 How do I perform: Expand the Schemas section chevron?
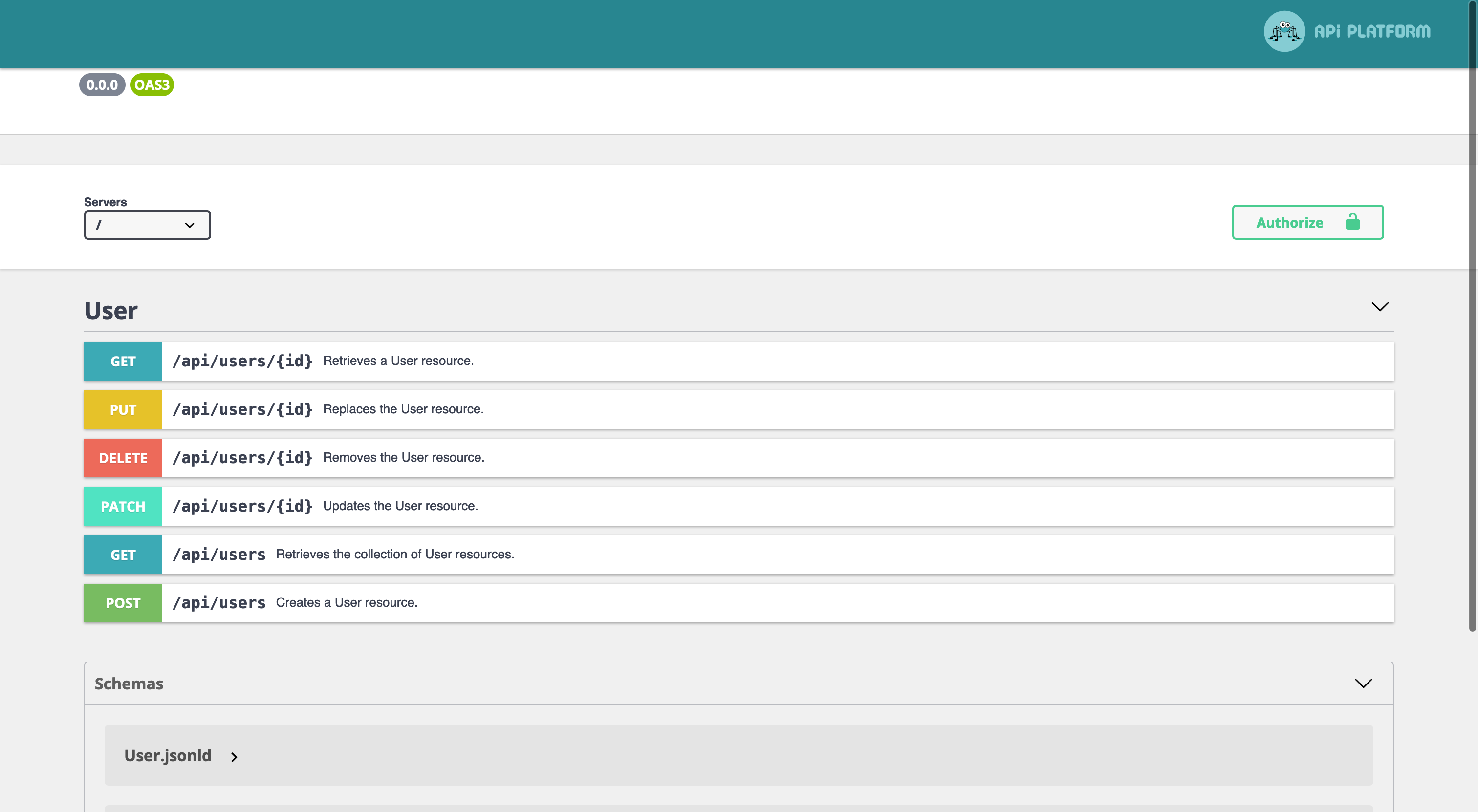point(1362,683)
